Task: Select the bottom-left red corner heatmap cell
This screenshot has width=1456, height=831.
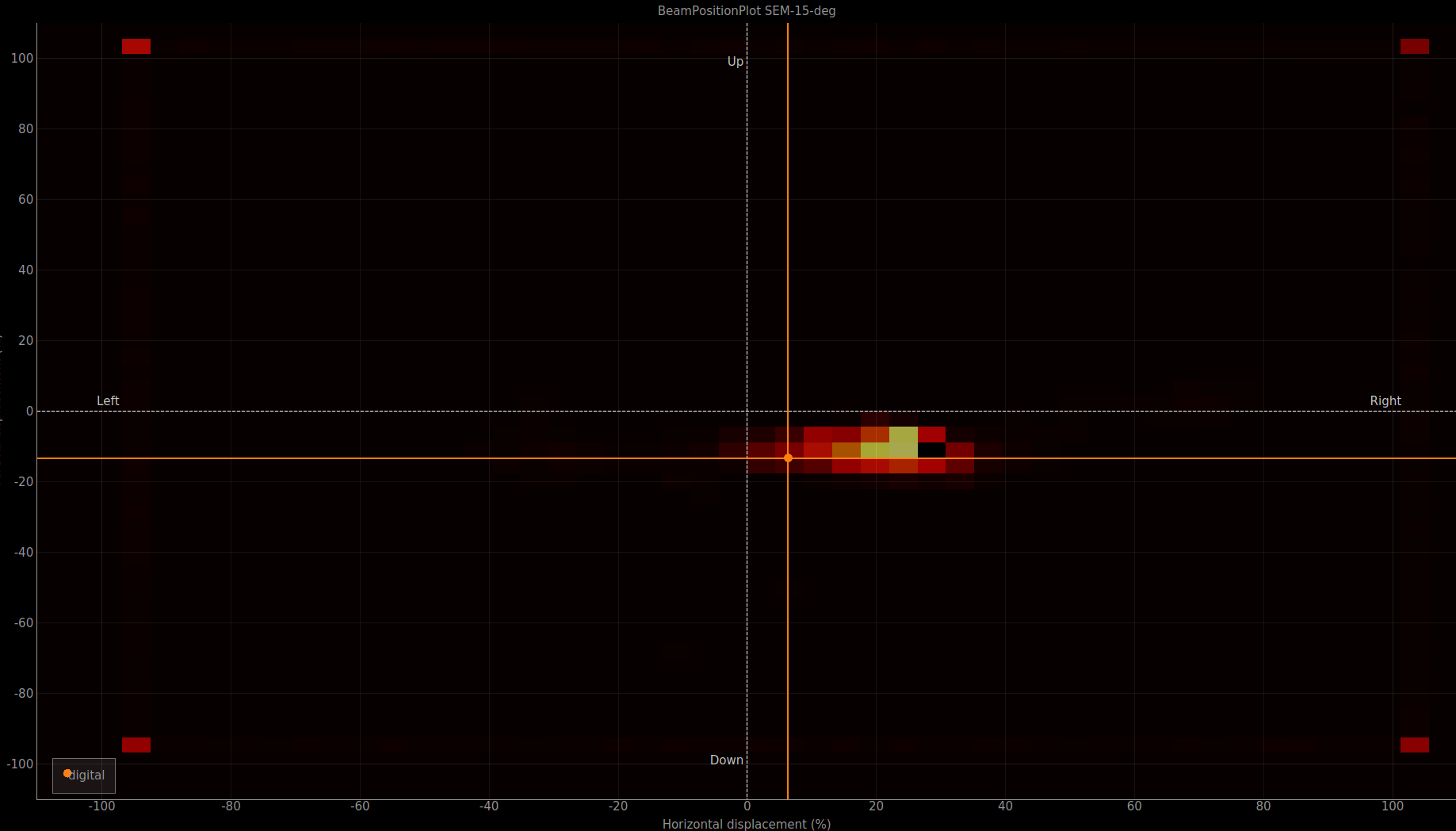Action: tap(136, 745)
